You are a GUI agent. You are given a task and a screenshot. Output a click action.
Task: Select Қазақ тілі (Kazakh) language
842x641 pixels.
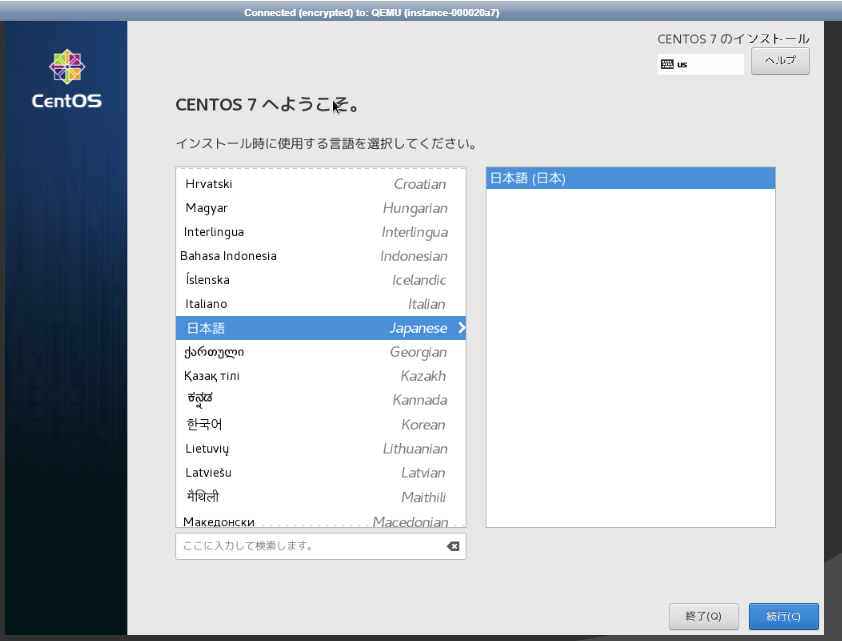pyautogui.click(x=321, y=376)
